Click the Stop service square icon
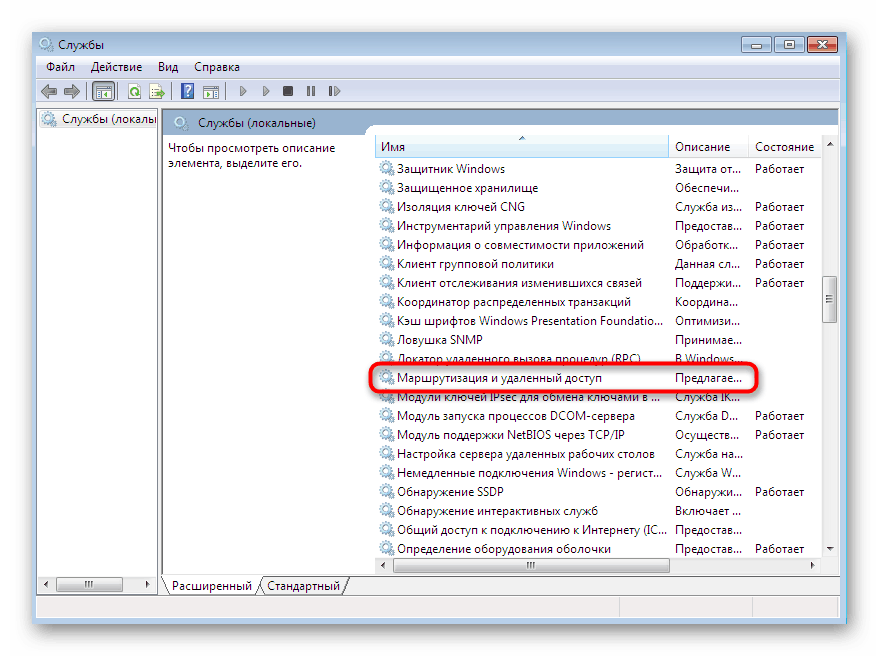The width and height of the screenshot is (879, 656). point(288,91)
